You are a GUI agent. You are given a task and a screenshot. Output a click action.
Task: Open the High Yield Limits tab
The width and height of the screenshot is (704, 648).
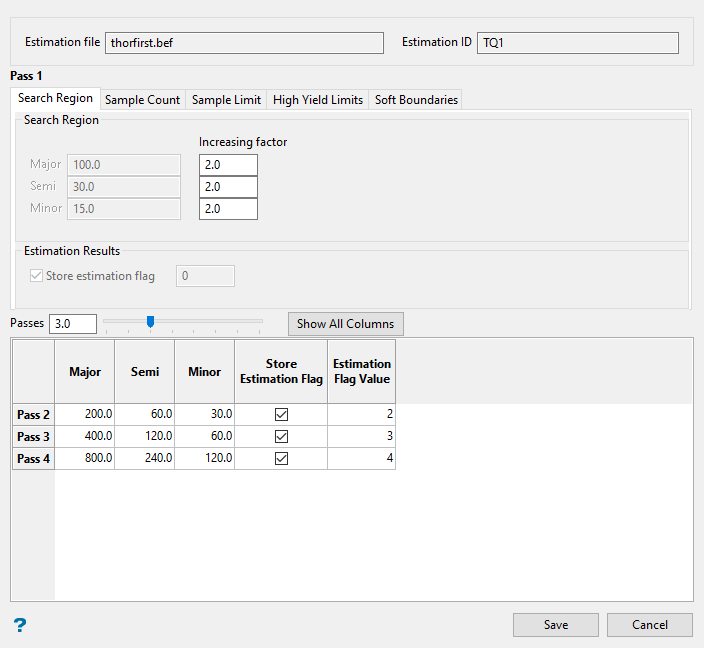(317, 100)
